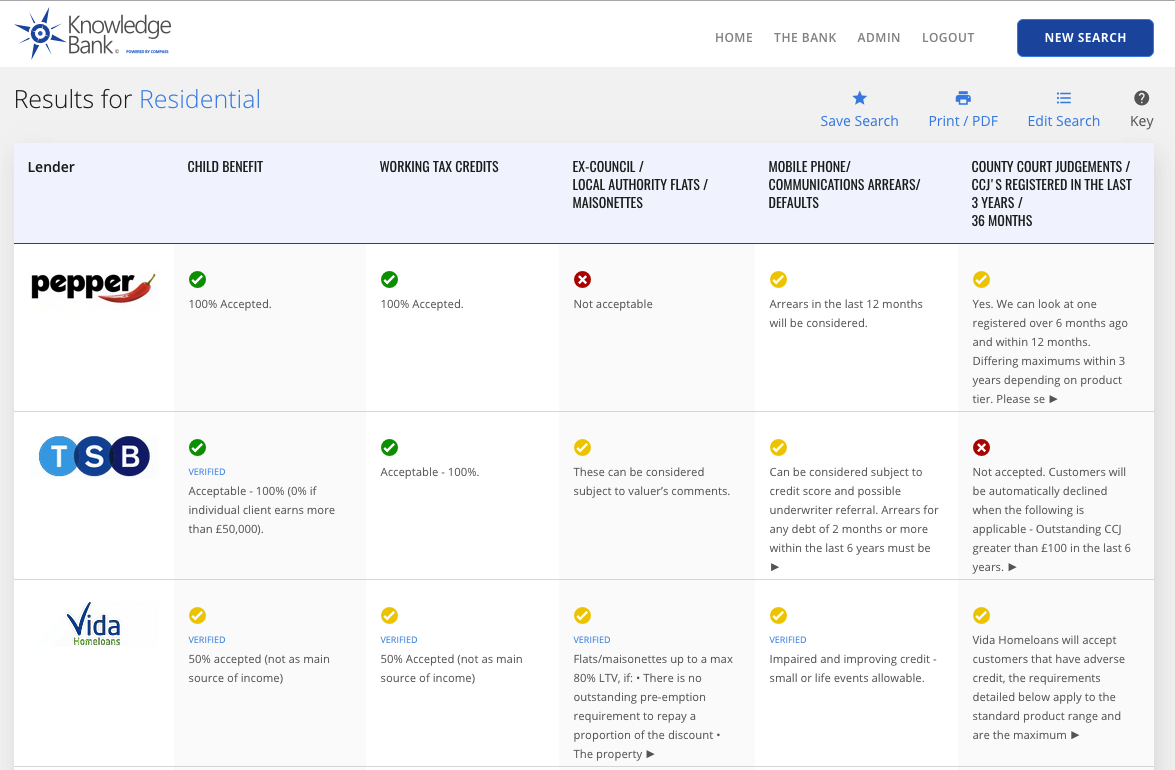Open the Key help question-mark icon
Viewport: 1175px width, 770px height.
1141,98
